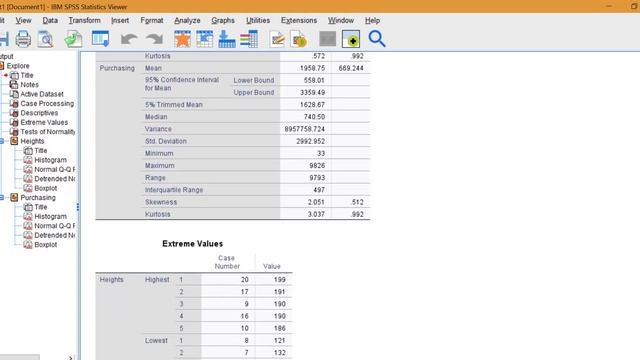
Task: Click the Kurtosis value 3.037
Action: pos(316,214)
